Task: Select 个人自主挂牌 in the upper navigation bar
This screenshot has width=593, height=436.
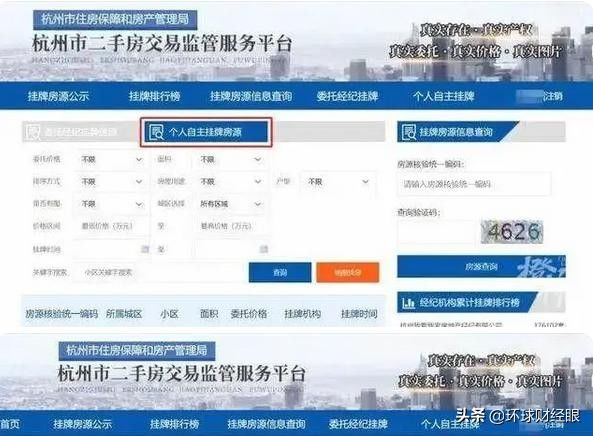Action: tap(444, 96)
